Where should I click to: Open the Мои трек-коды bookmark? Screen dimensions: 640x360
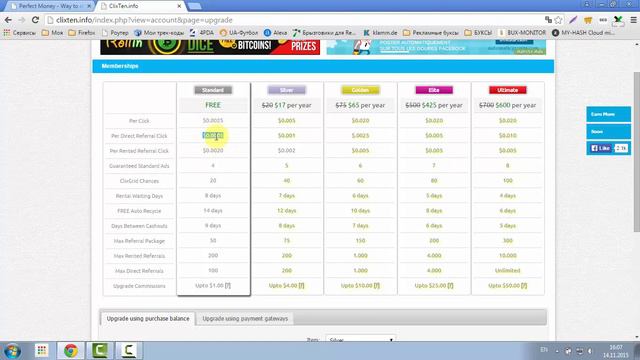point(159,33)
